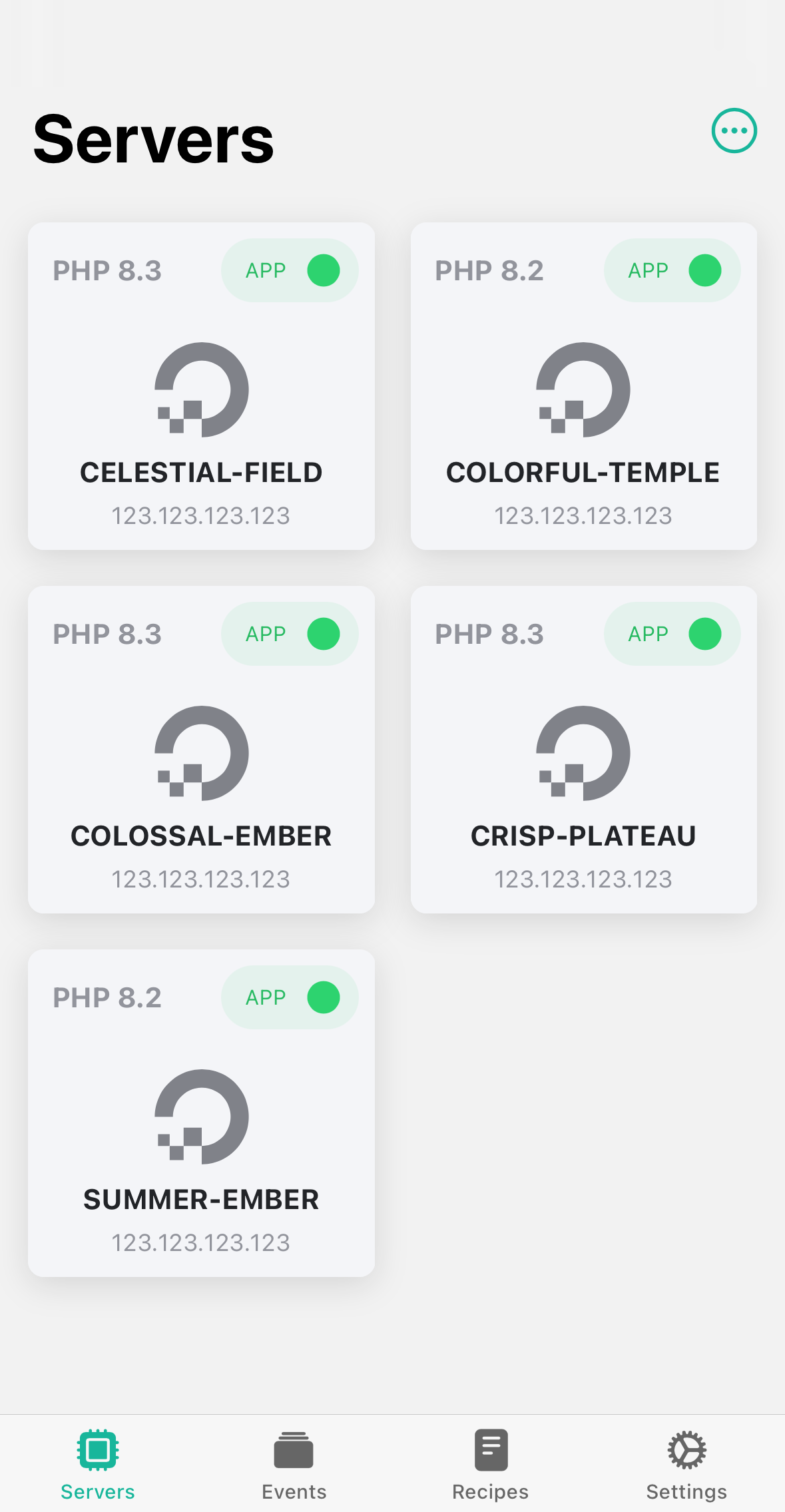This screenshot has width=785, height=1512.
Task: Switch to the Recipes tab label
Action: click(x=491, y=1492)
